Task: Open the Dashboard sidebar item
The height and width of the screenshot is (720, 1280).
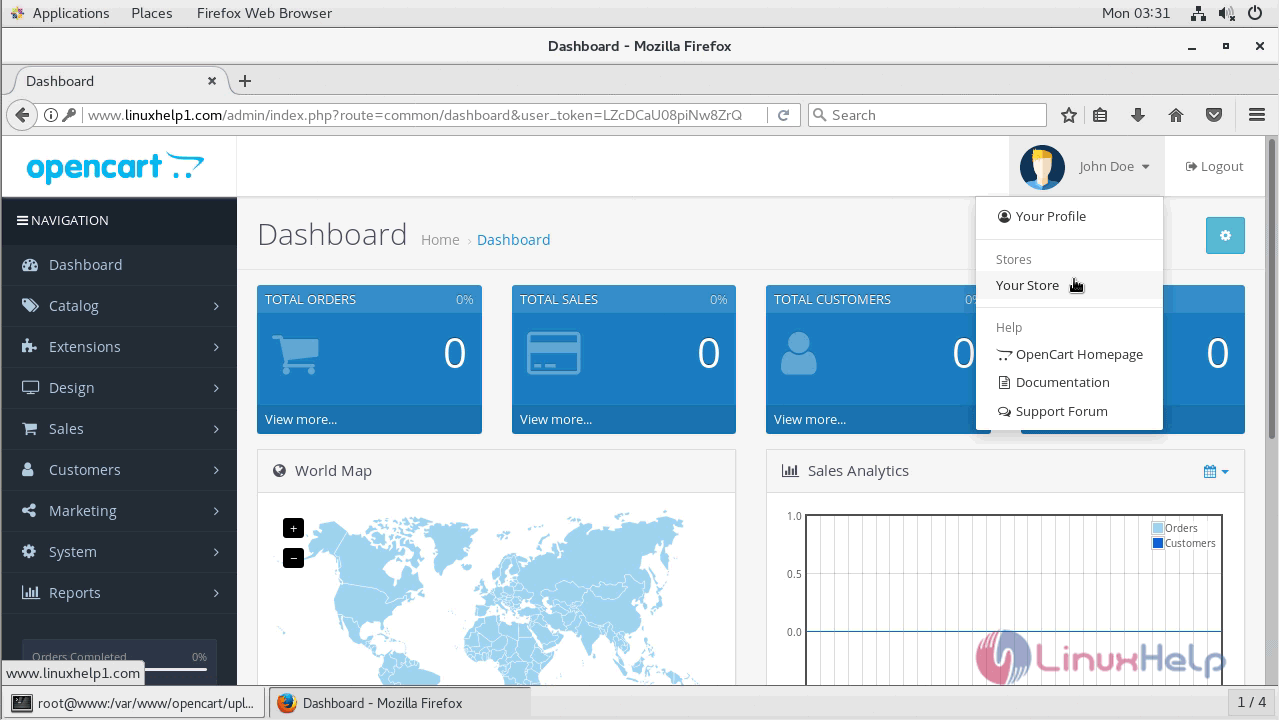Action: [x=119, y=264]
